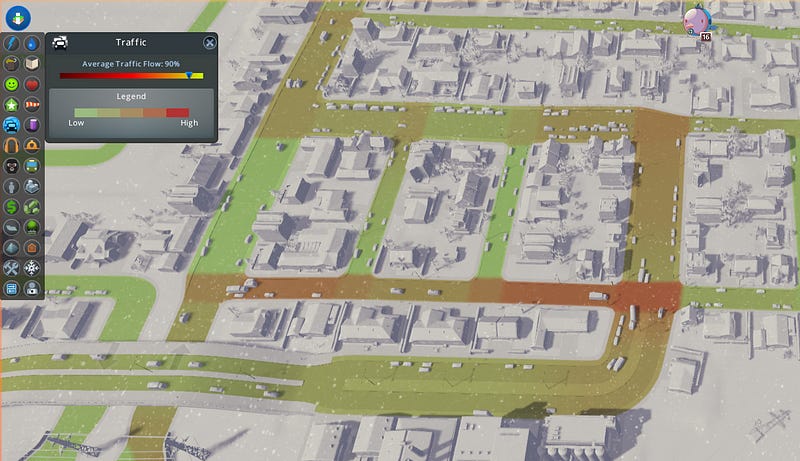Click the Traffic panel car header icon
800x461 pixels.
pyautogui.click(x=60, y=43)
